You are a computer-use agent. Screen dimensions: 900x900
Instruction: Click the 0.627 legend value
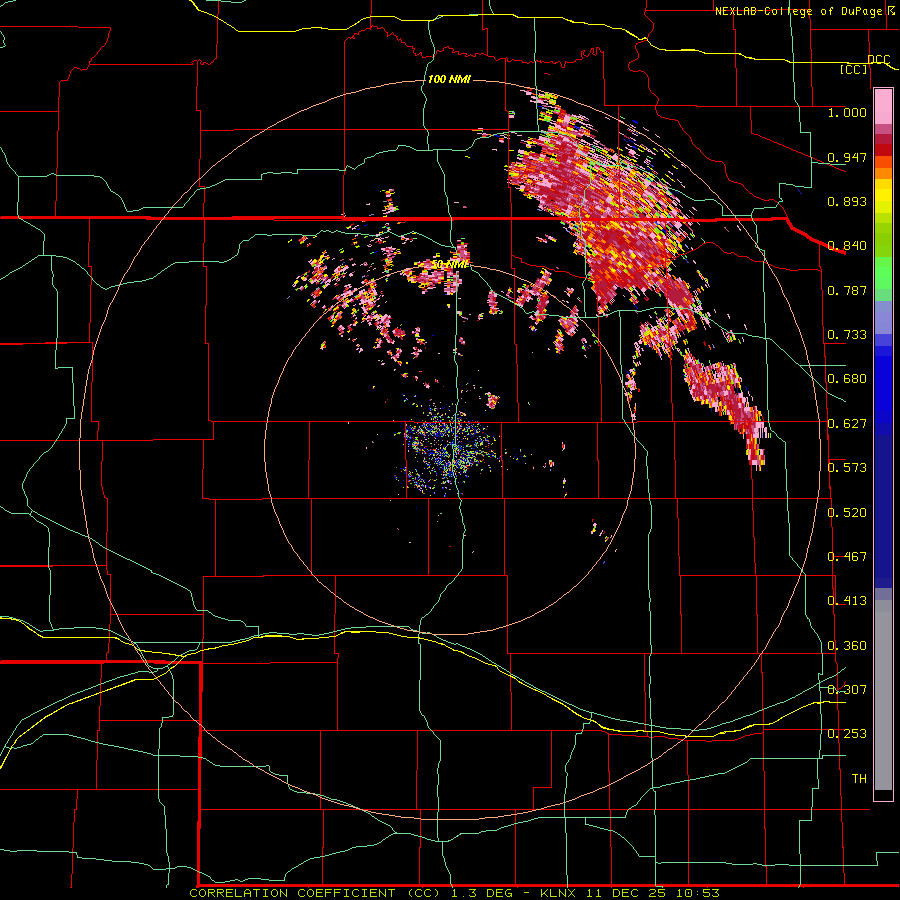click(x=847, y=424)
